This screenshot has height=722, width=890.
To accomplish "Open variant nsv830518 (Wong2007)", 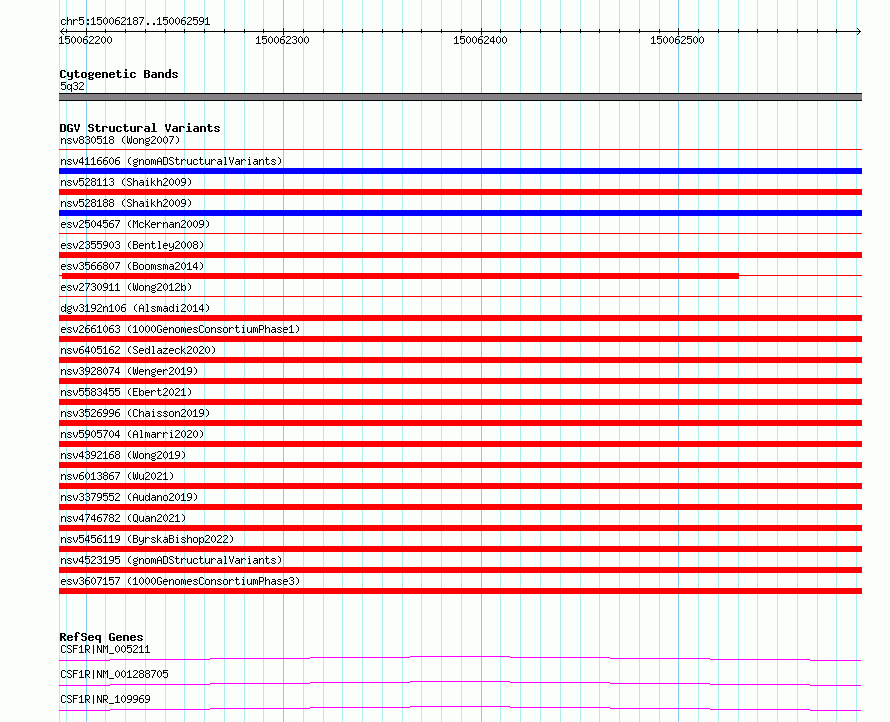I will tap(120, 140).
